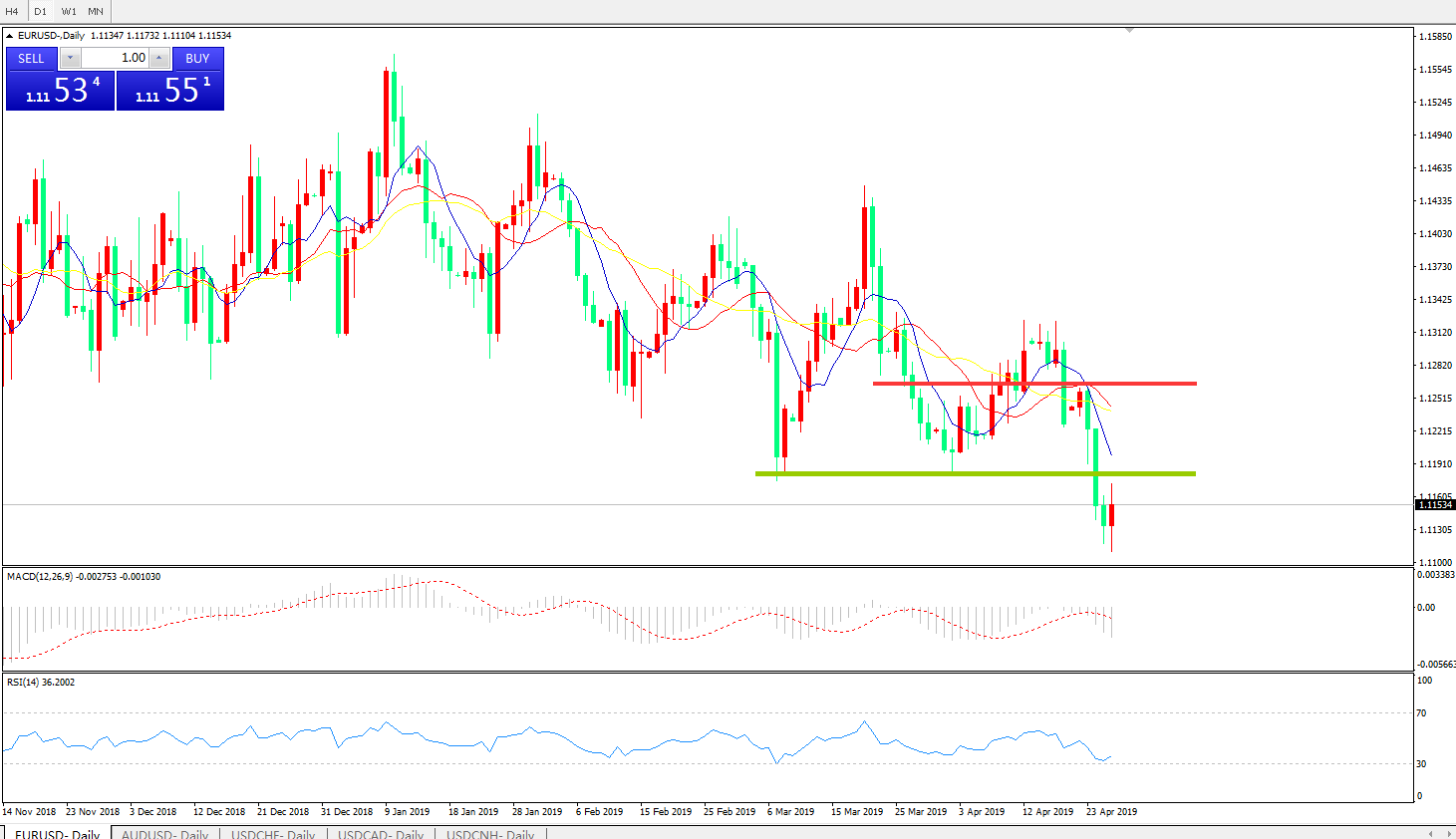Select the red horizontal resistance line
This screenshot has height=839, width=1456.
[1033, 383]
